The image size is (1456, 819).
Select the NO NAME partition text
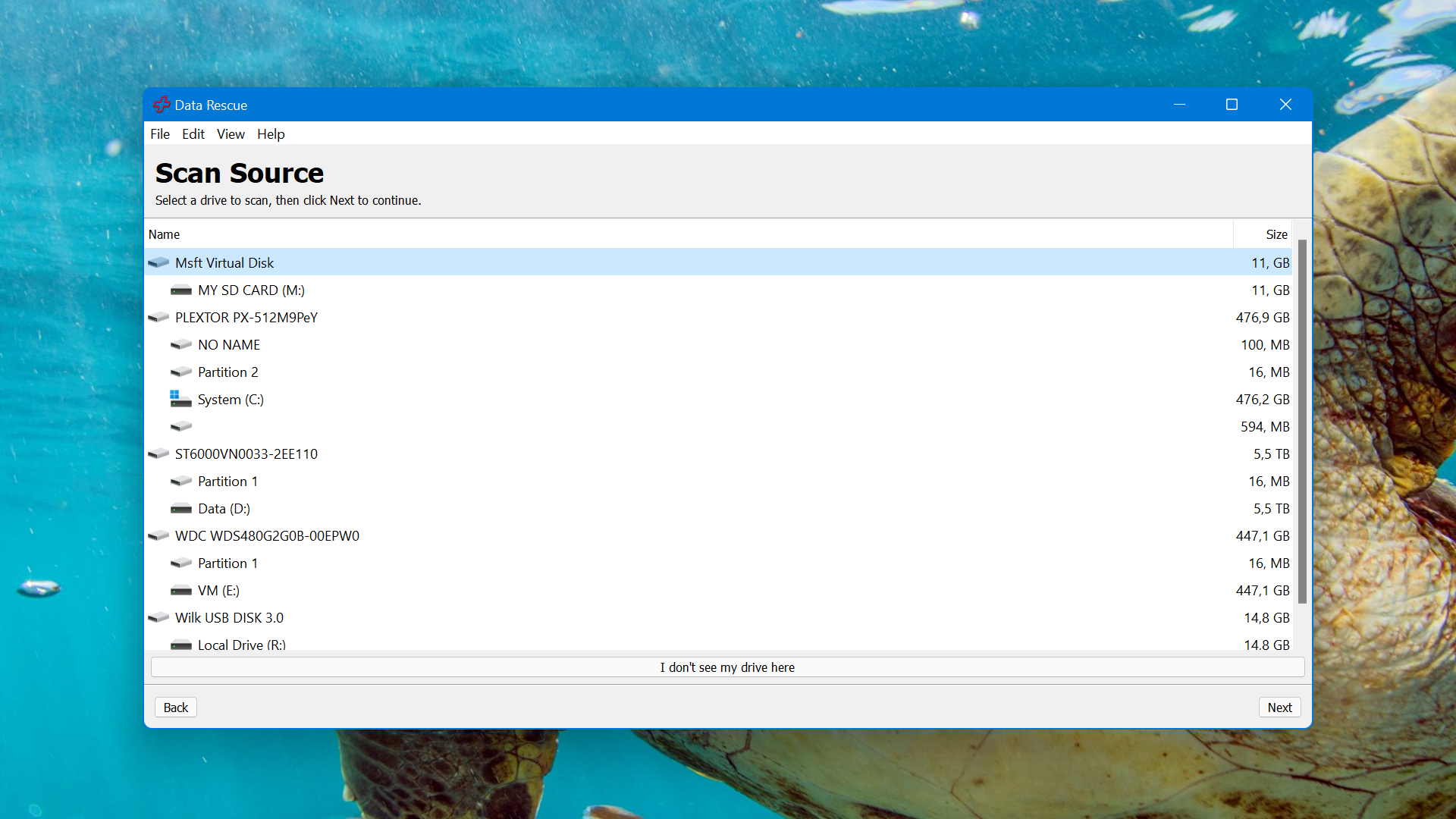(229, 344)
